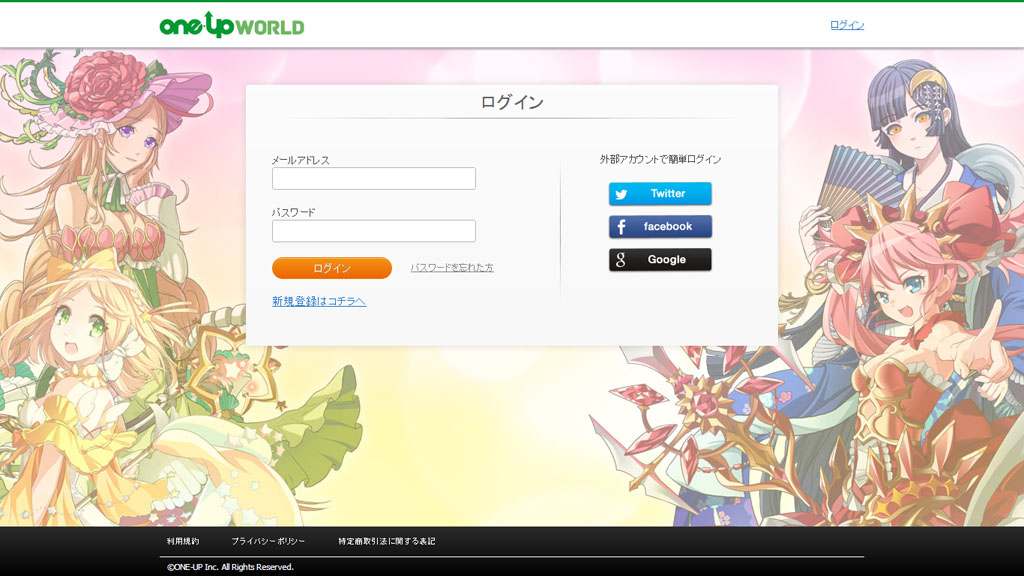Click the ログイン link in the header
This screenshot has height=576, width=1024.
(x=847, y=25)
